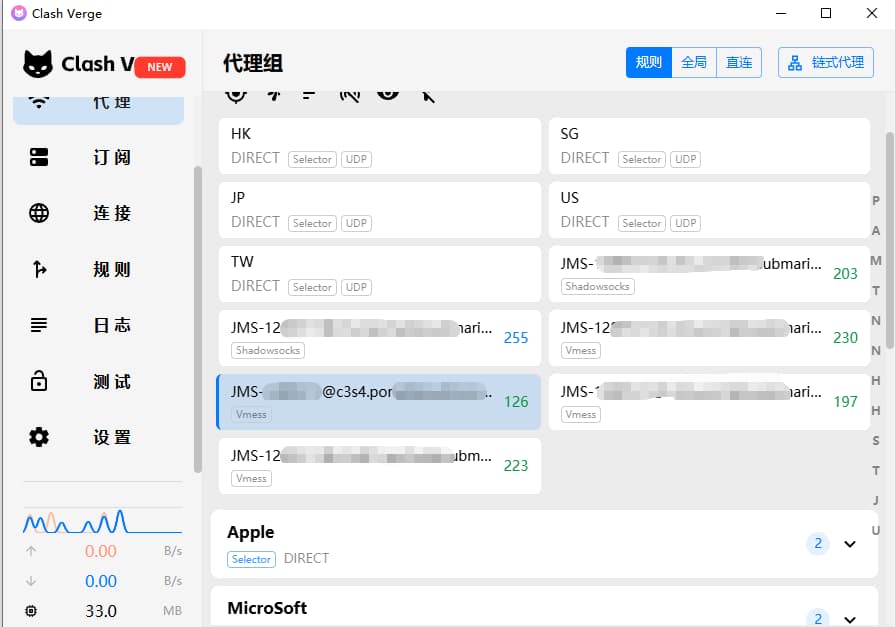Open the 连接 connections page
This screenshot has height=627, width=895.
(98, 213)
